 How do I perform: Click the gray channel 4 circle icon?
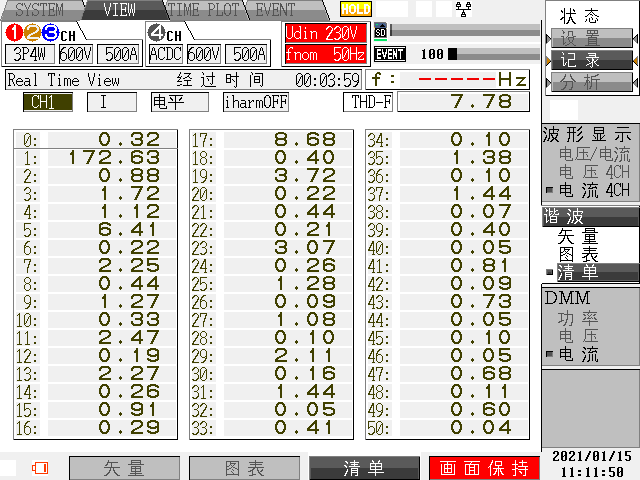click(156, 33)
